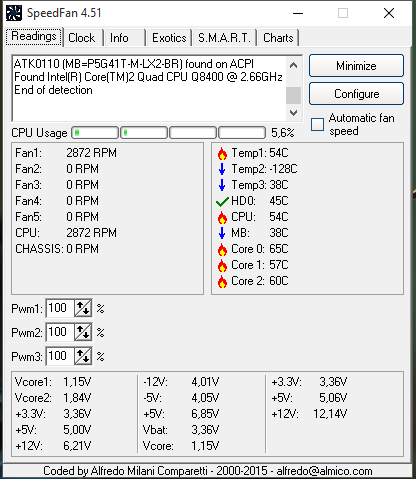Click the Pwm1 up/down stepper arrows
The image size is (416, 479).
pos(83,308)
